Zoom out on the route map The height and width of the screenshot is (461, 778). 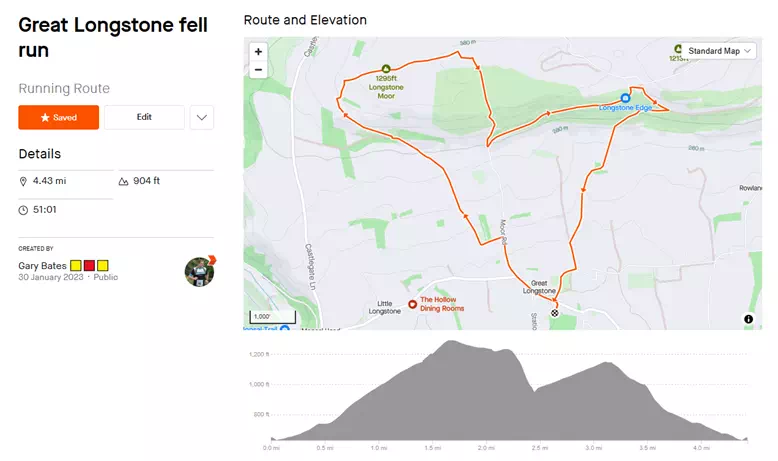(258, 70)
